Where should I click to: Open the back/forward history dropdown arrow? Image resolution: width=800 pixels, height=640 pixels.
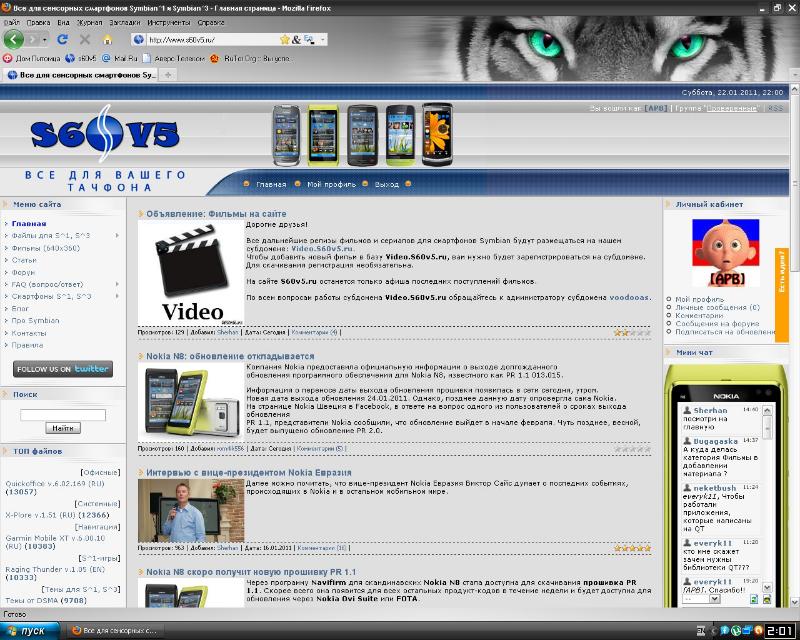click(45, 39)
